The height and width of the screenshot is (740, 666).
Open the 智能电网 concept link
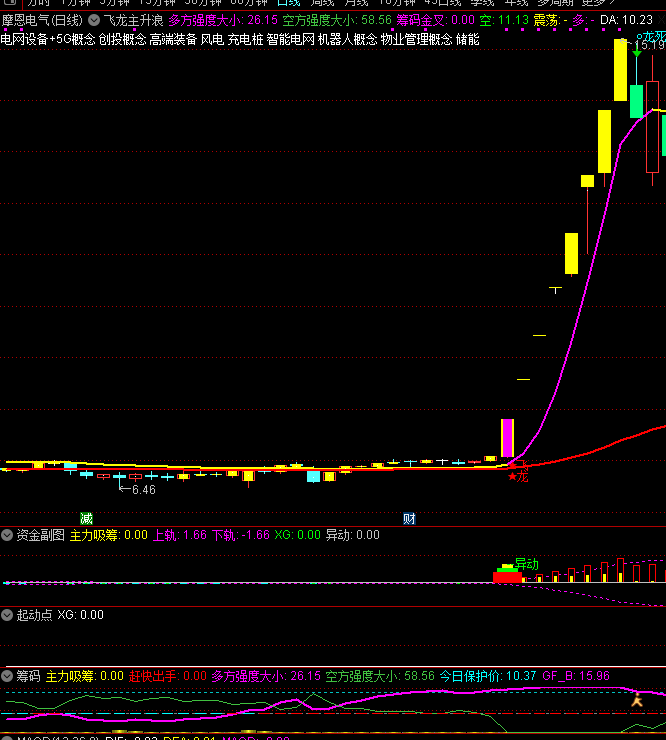pyautogui.click(x=290, y=39)
